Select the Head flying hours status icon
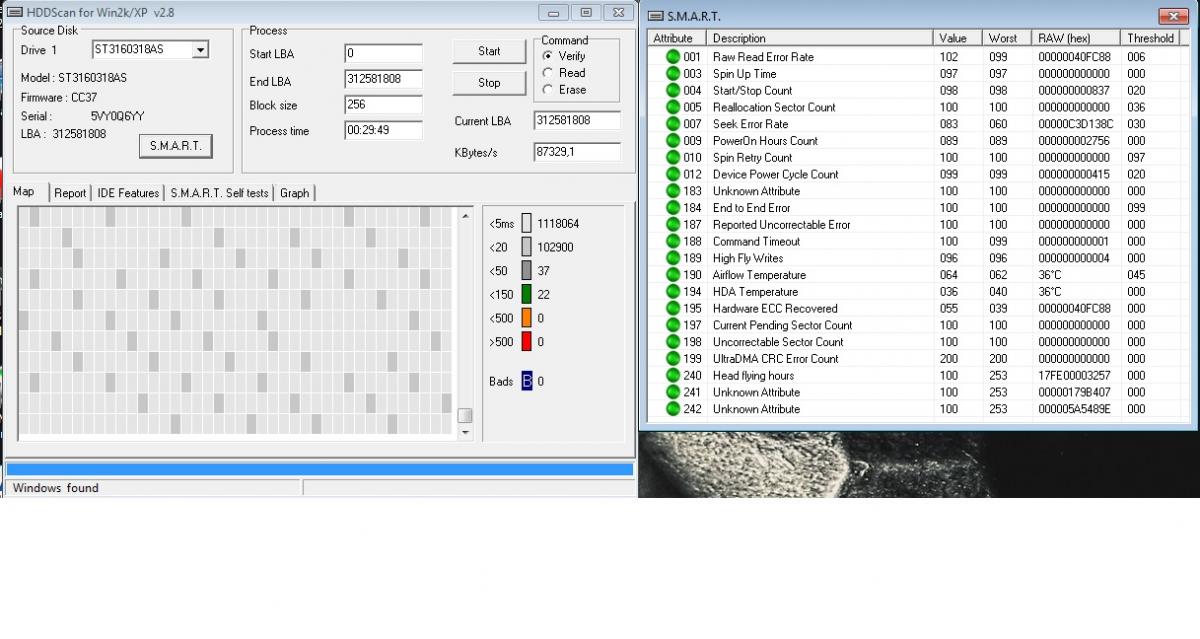Screen dimensions: 1200x639 671,375
